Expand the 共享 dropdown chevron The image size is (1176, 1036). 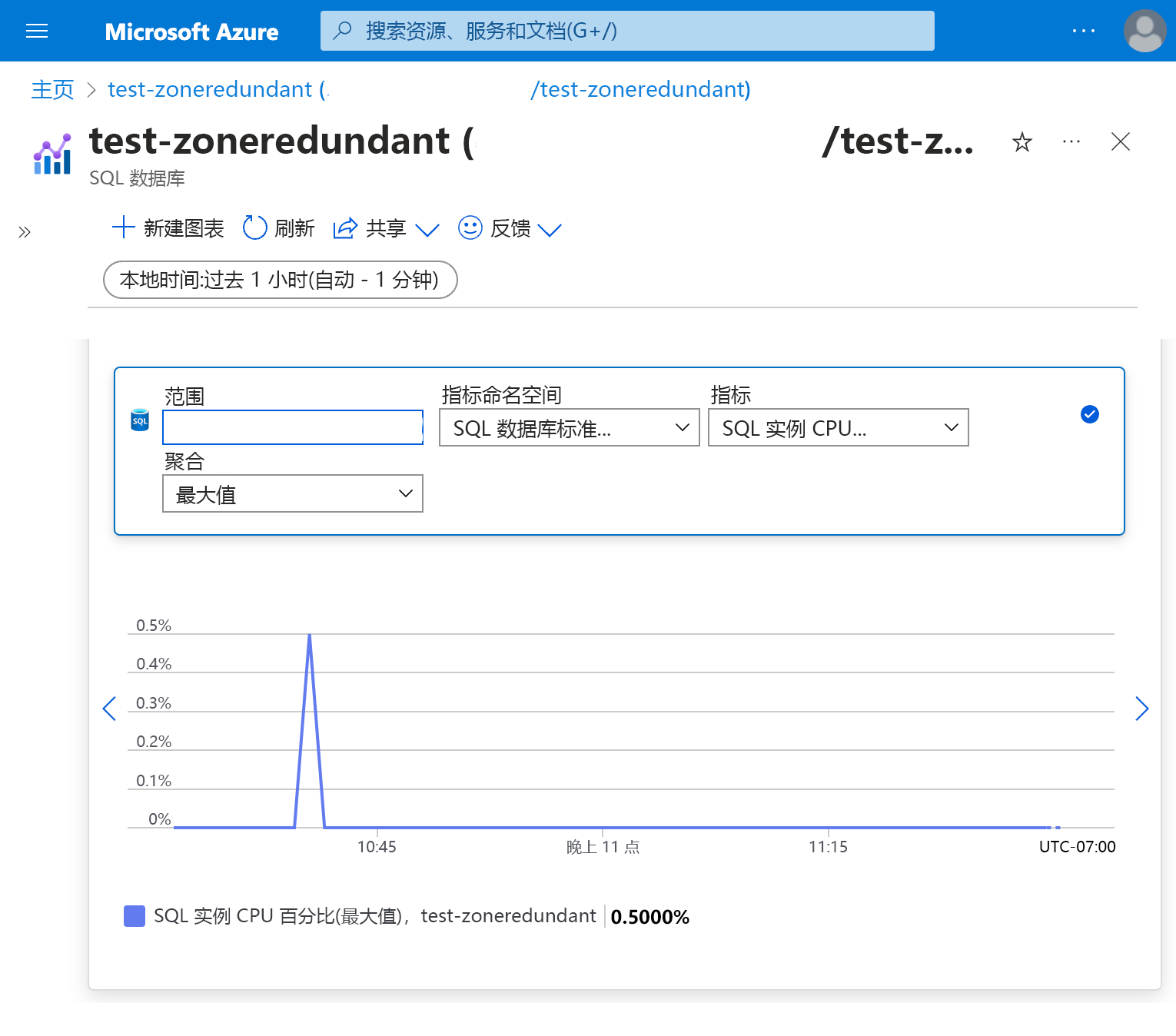pyautogui.click(x=427, y=230)
